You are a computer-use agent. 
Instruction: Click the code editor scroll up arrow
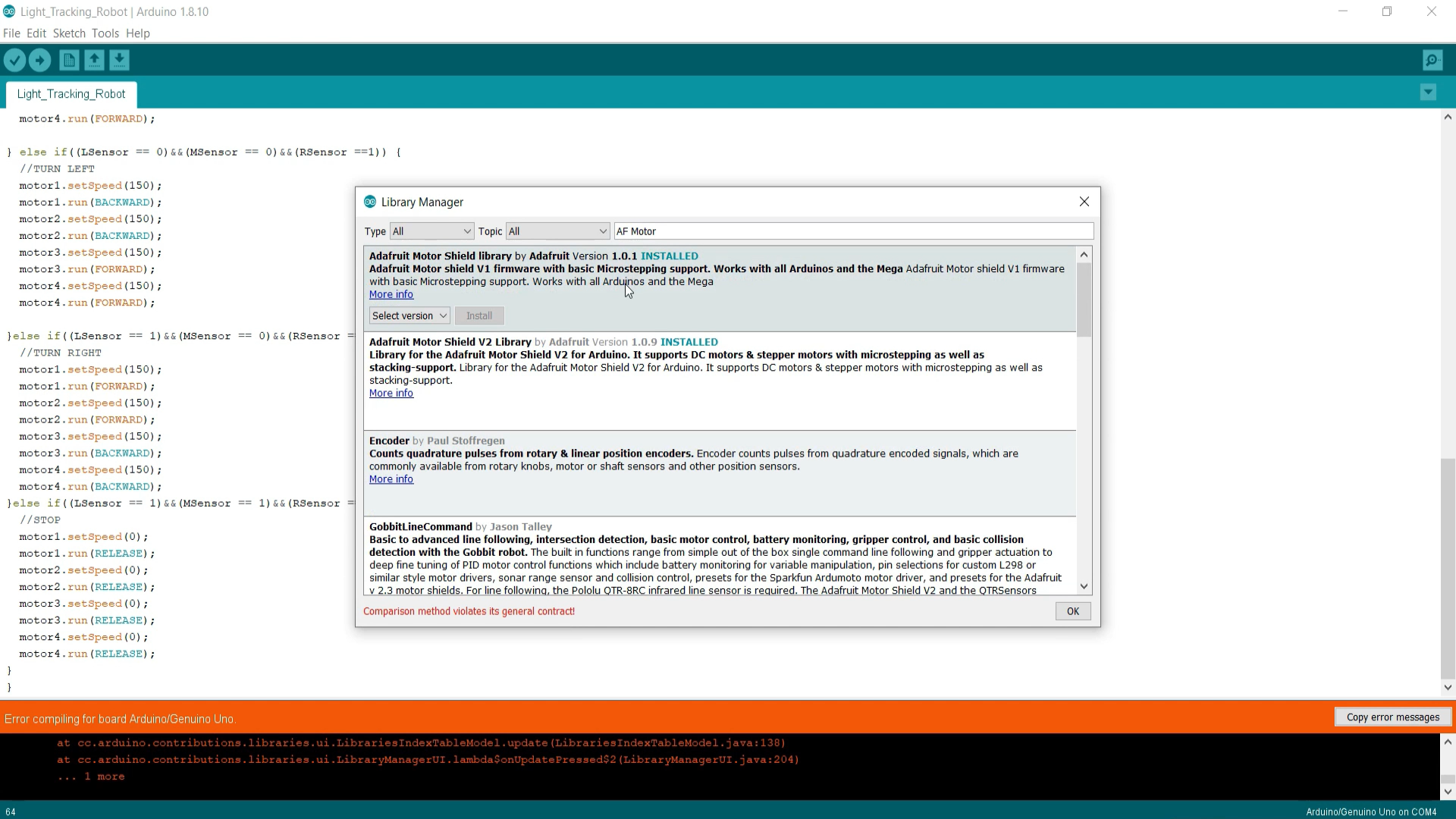(x=1448, y=117)
